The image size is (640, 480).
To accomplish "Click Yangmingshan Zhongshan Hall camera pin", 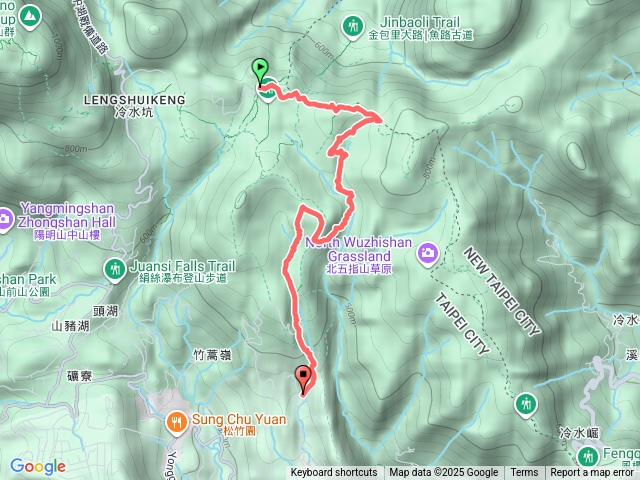I will pos(4,220).
